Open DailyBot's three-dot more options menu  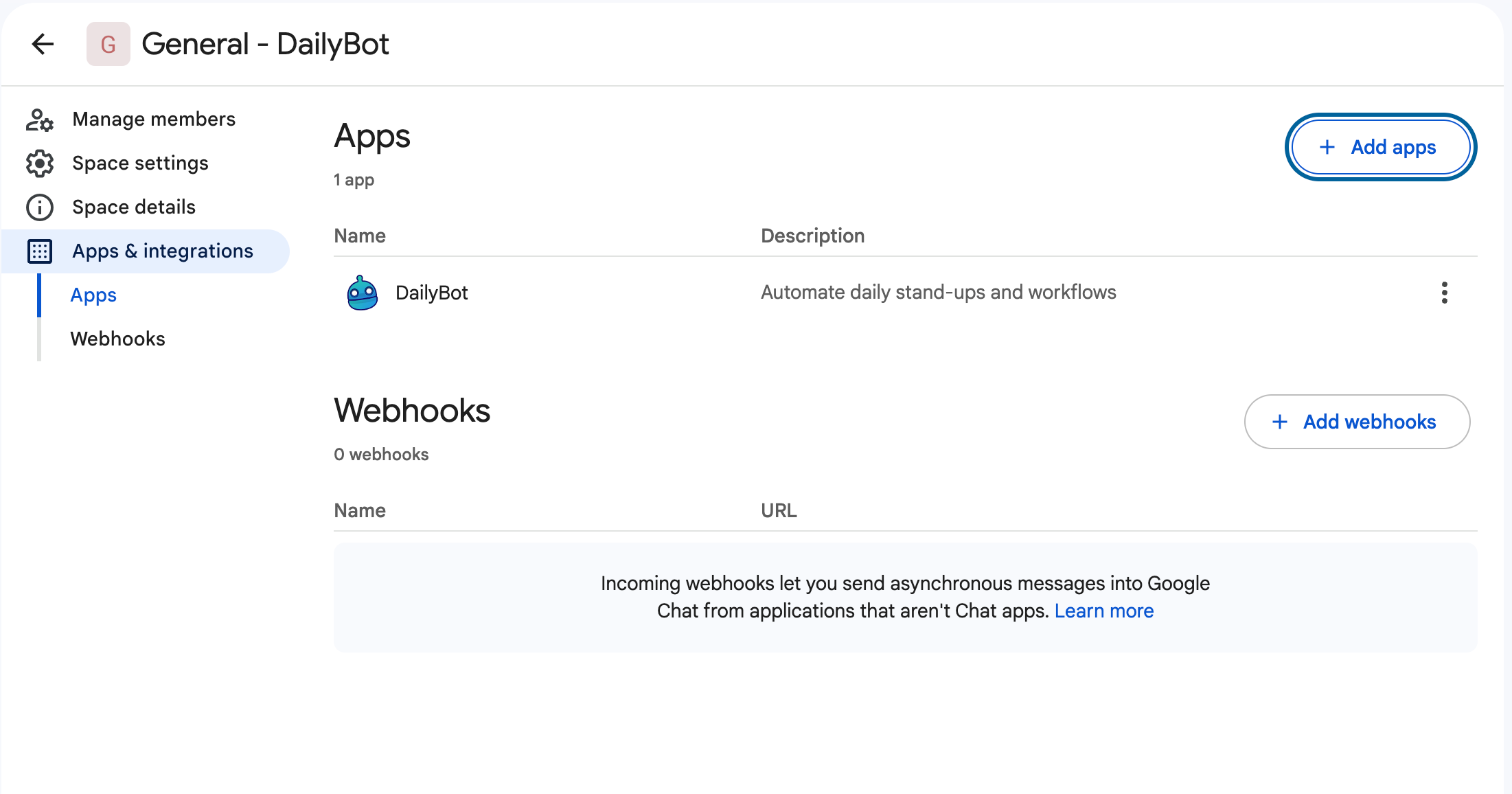[x=1444, y=293]
